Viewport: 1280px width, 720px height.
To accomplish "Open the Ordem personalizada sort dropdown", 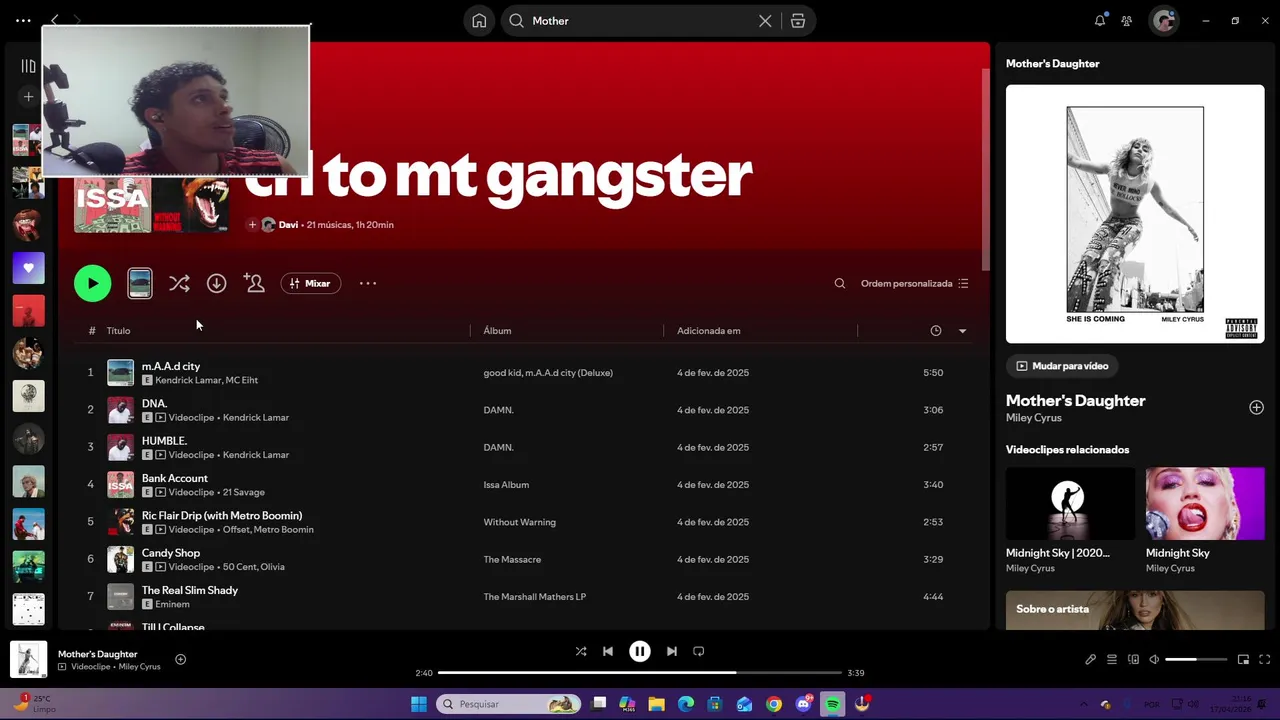I will [x=914, y=283].
